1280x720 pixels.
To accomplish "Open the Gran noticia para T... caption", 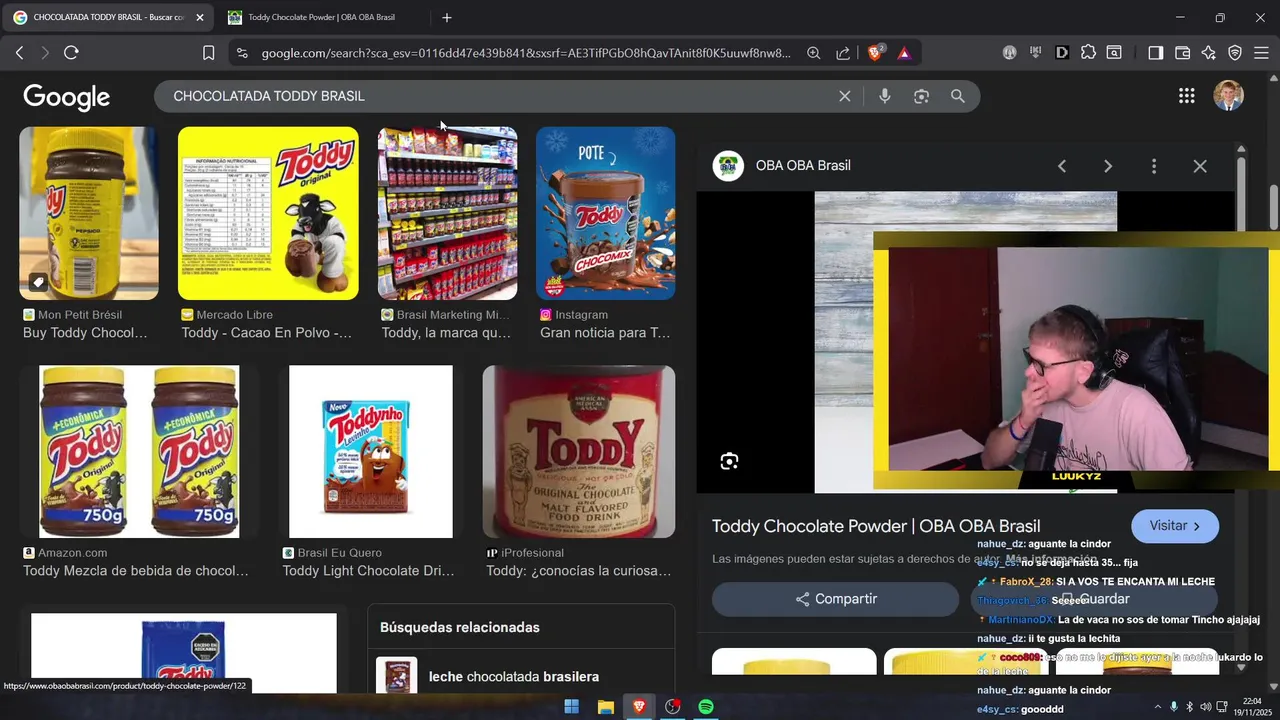I will click(605, 333).
